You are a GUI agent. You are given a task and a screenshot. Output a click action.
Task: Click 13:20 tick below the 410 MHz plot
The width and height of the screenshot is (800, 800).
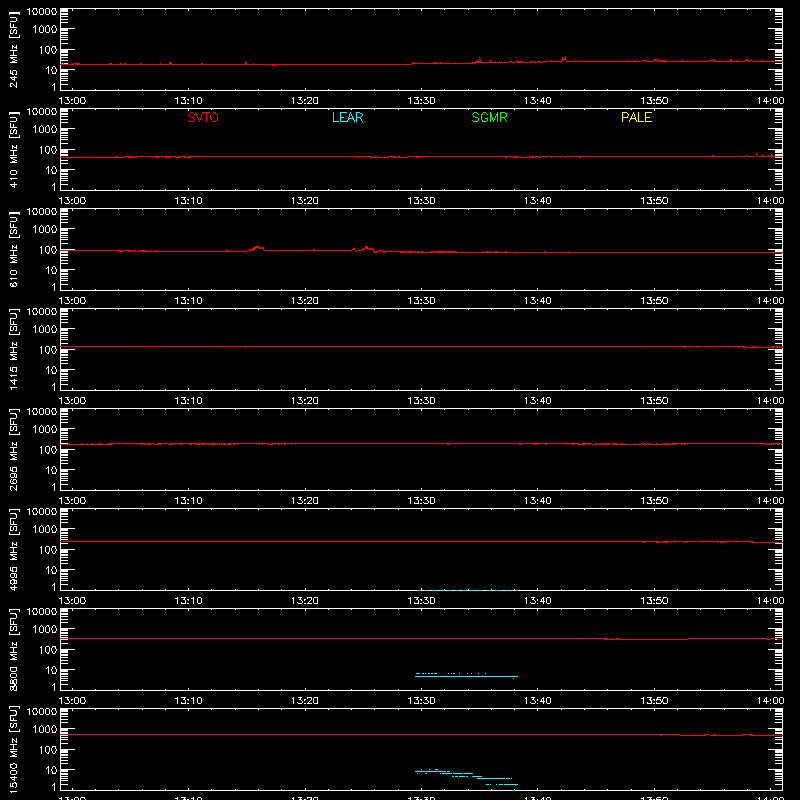click(x=305, y=201)
